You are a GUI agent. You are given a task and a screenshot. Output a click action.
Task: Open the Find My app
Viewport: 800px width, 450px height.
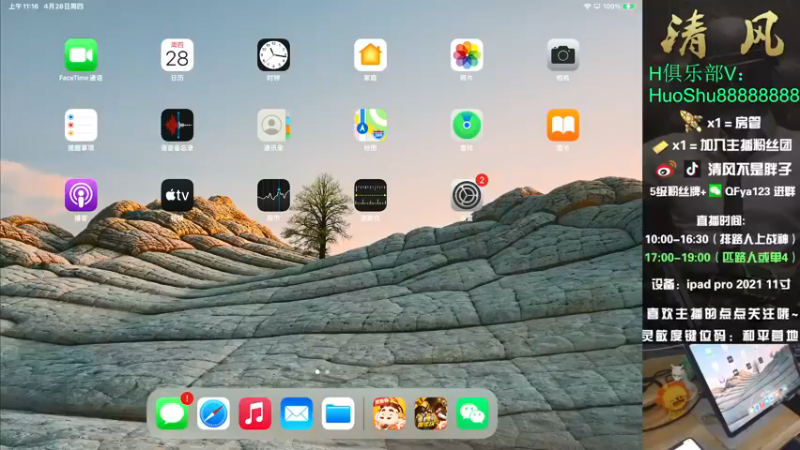pos(466,125)
